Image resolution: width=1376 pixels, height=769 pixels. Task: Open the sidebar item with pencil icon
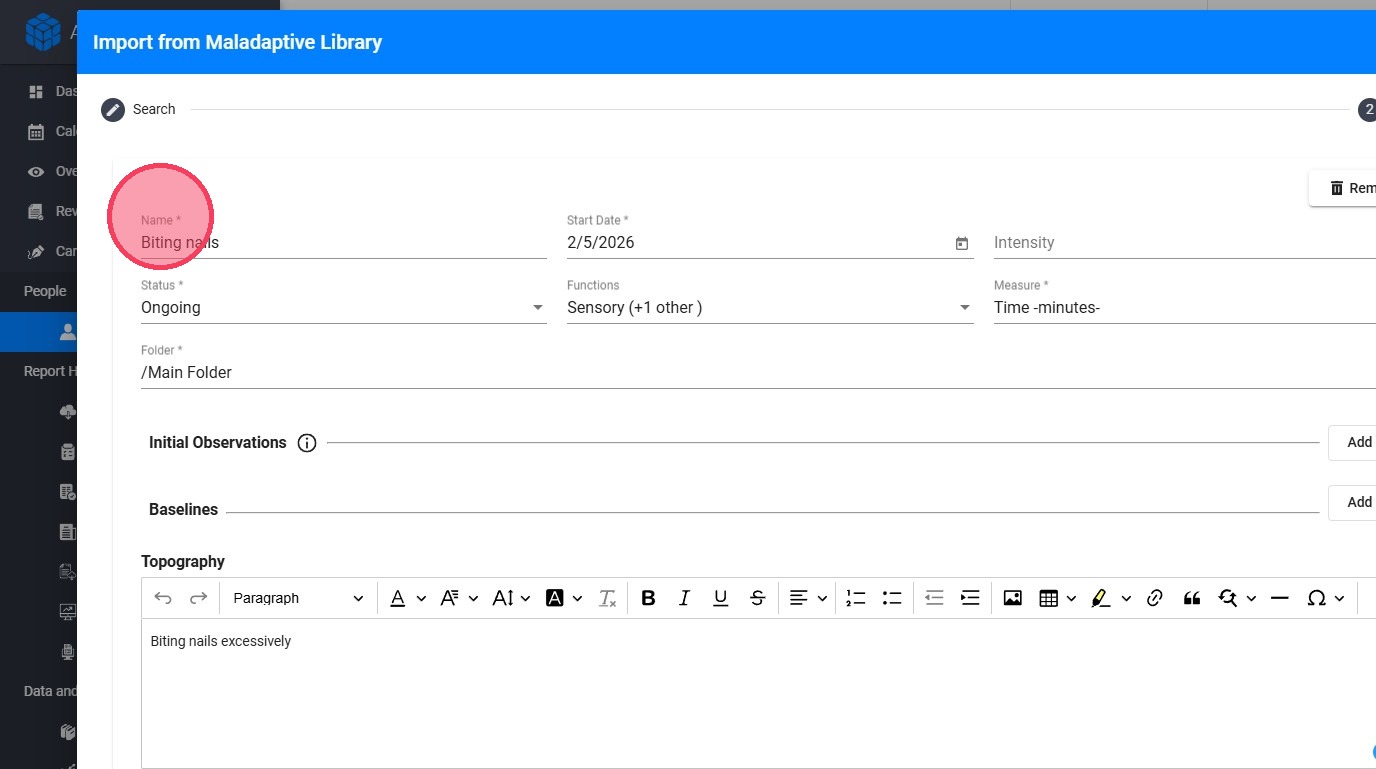tap(52, 251)
